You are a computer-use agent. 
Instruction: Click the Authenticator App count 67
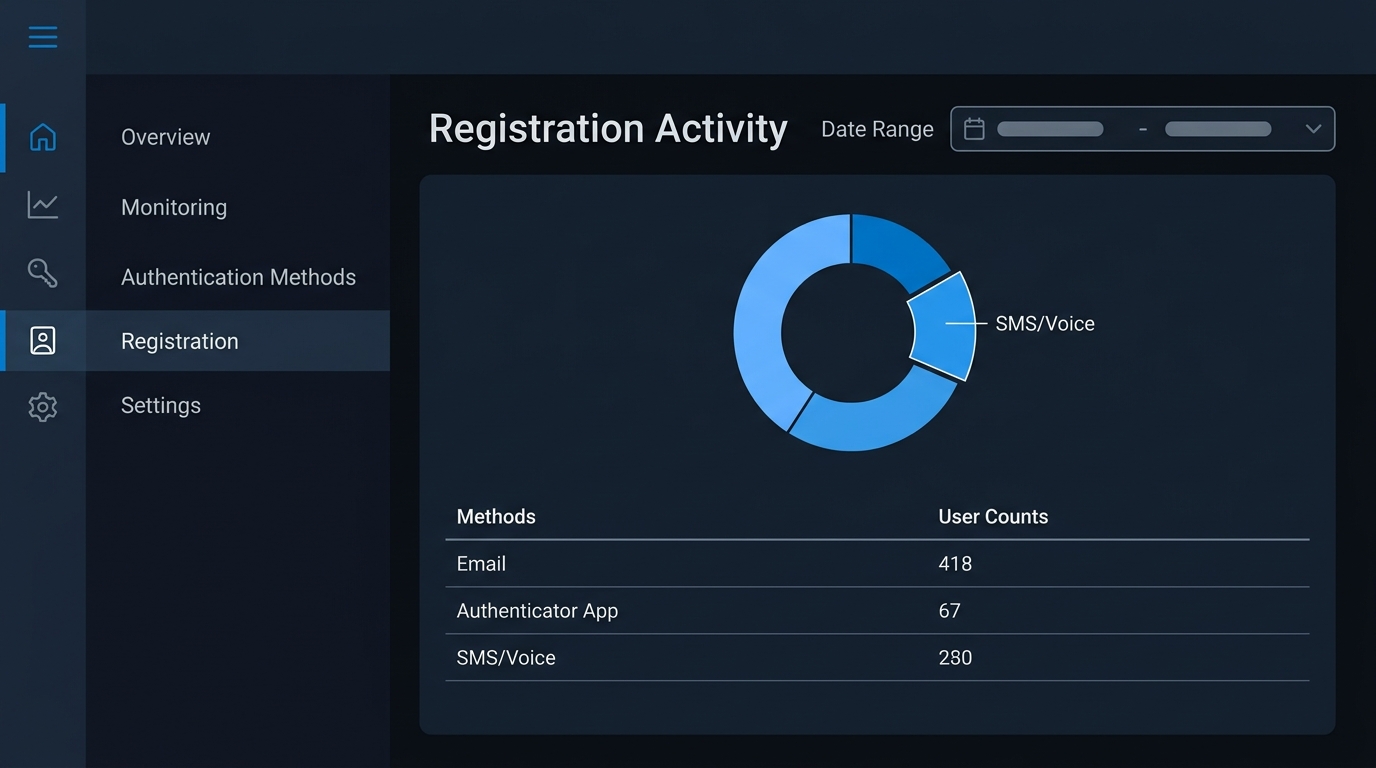click(x=949, y=611)
